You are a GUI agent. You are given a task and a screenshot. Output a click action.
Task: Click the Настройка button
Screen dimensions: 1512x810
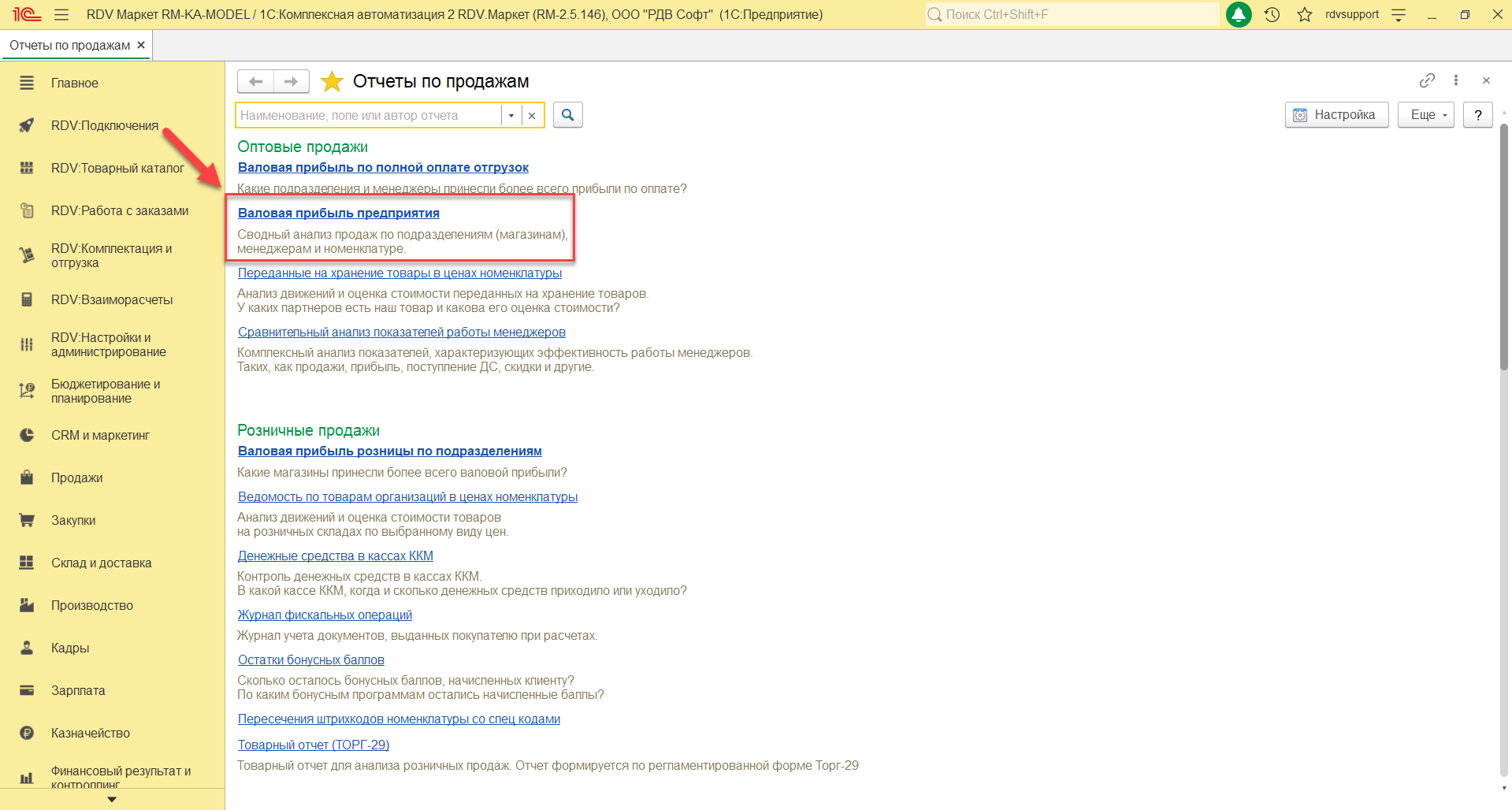tap(1336, 115)
